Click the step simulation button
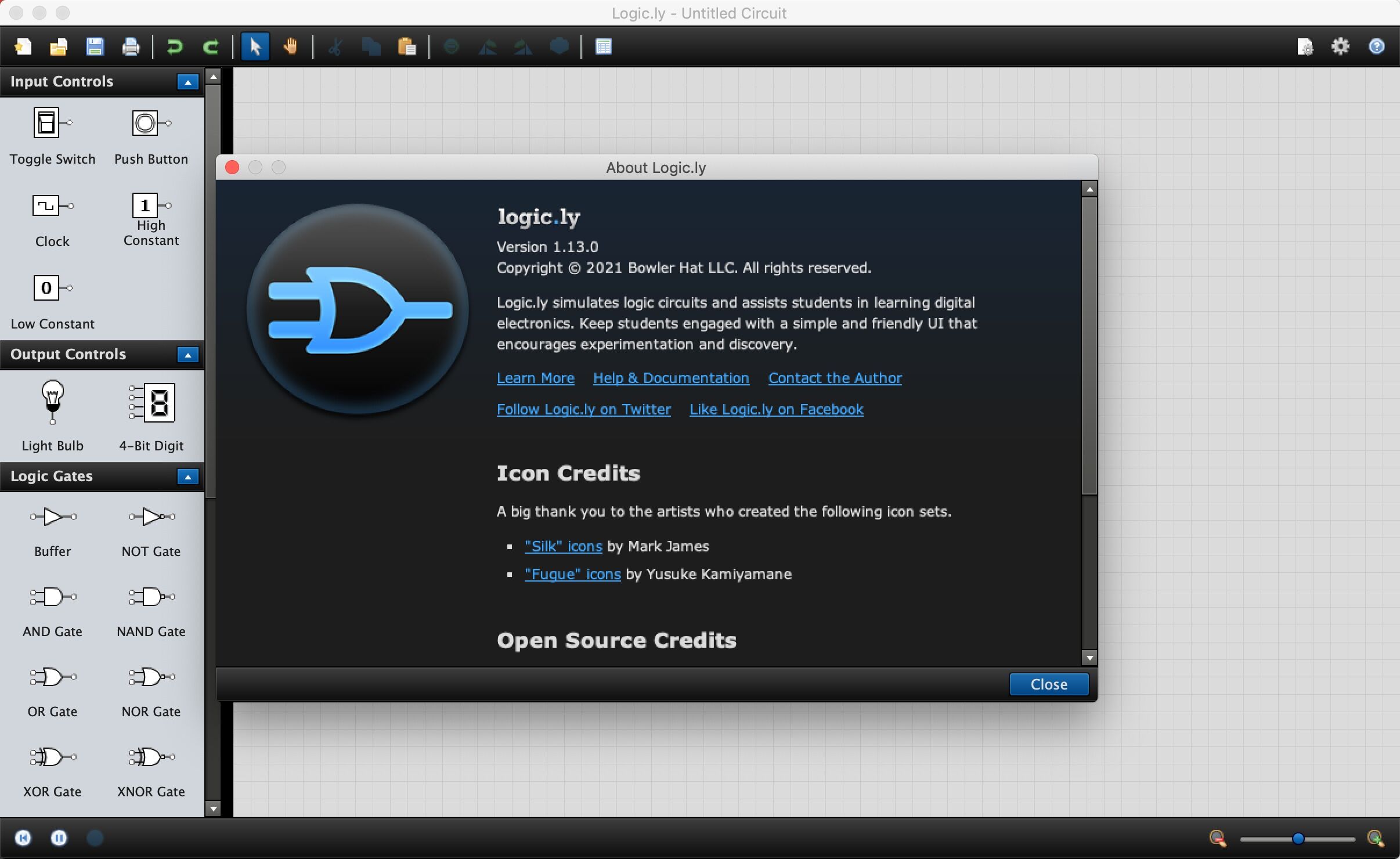The height and width of the screenshot is (859, 1400). tap(95, 838)
